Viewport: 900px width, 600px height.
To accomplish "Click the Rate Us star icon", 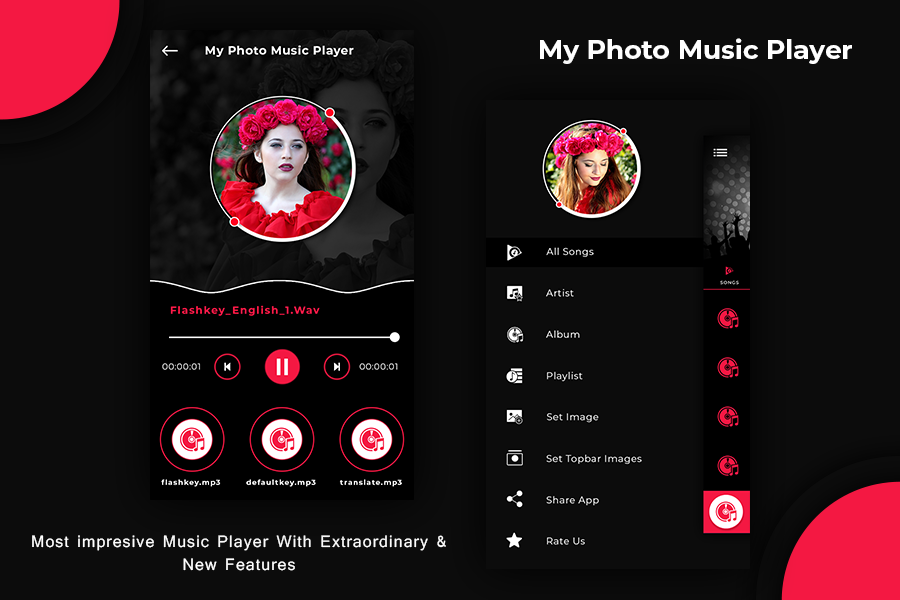I will pos(514,540).
